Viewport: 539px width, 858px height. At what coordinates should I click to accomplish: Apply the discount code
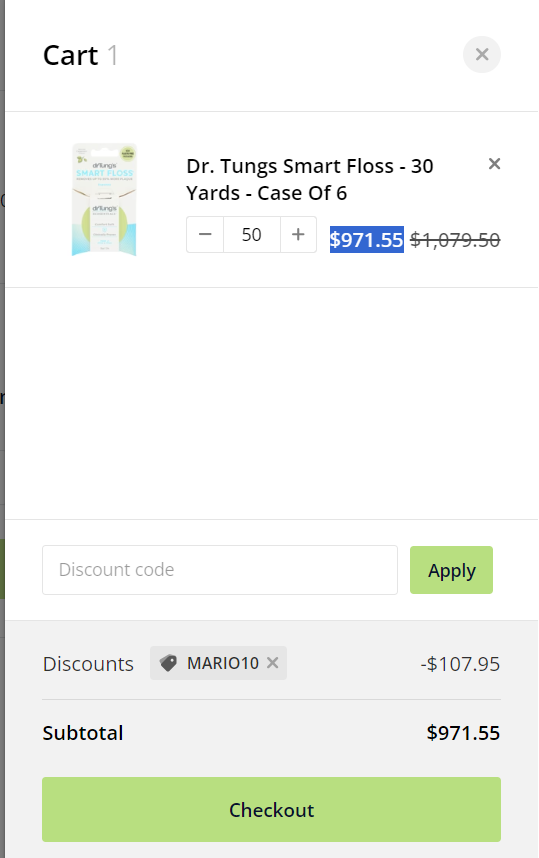pos(451,570)
